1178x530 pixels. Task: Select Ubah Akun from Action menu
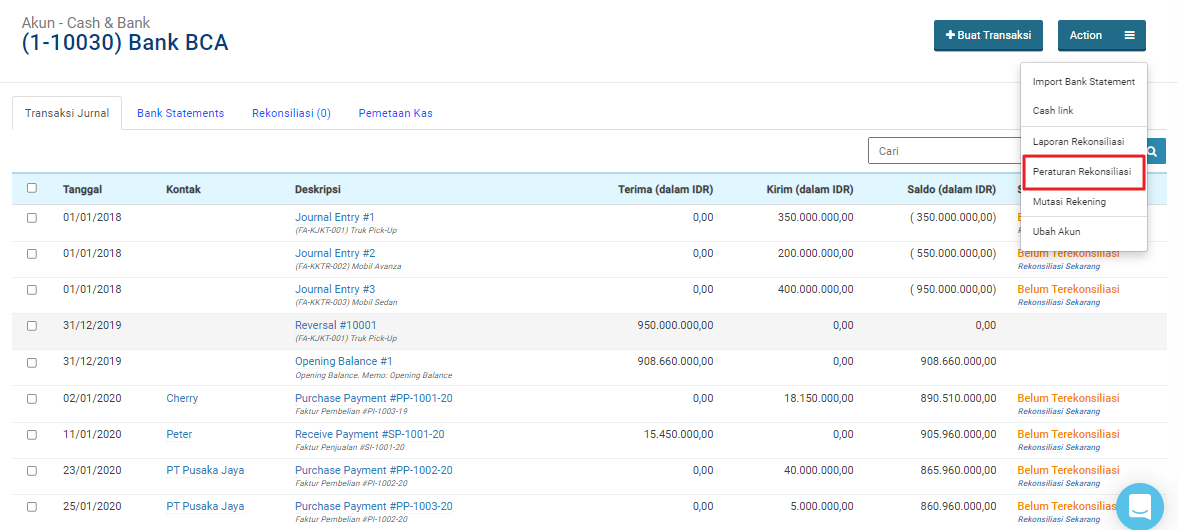coord(1083,232)
